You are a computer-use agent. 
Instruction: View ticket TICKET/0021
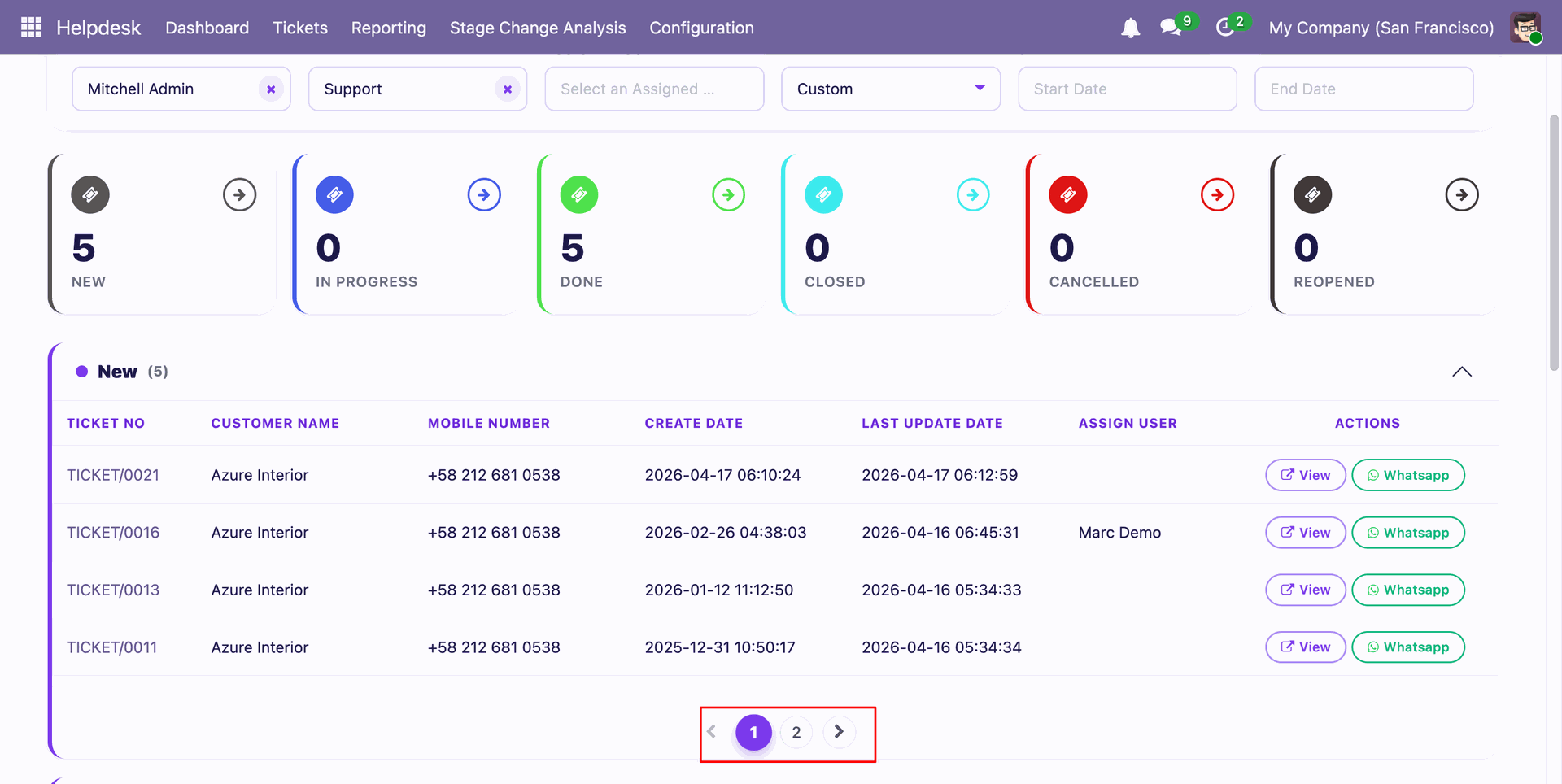1306,475
